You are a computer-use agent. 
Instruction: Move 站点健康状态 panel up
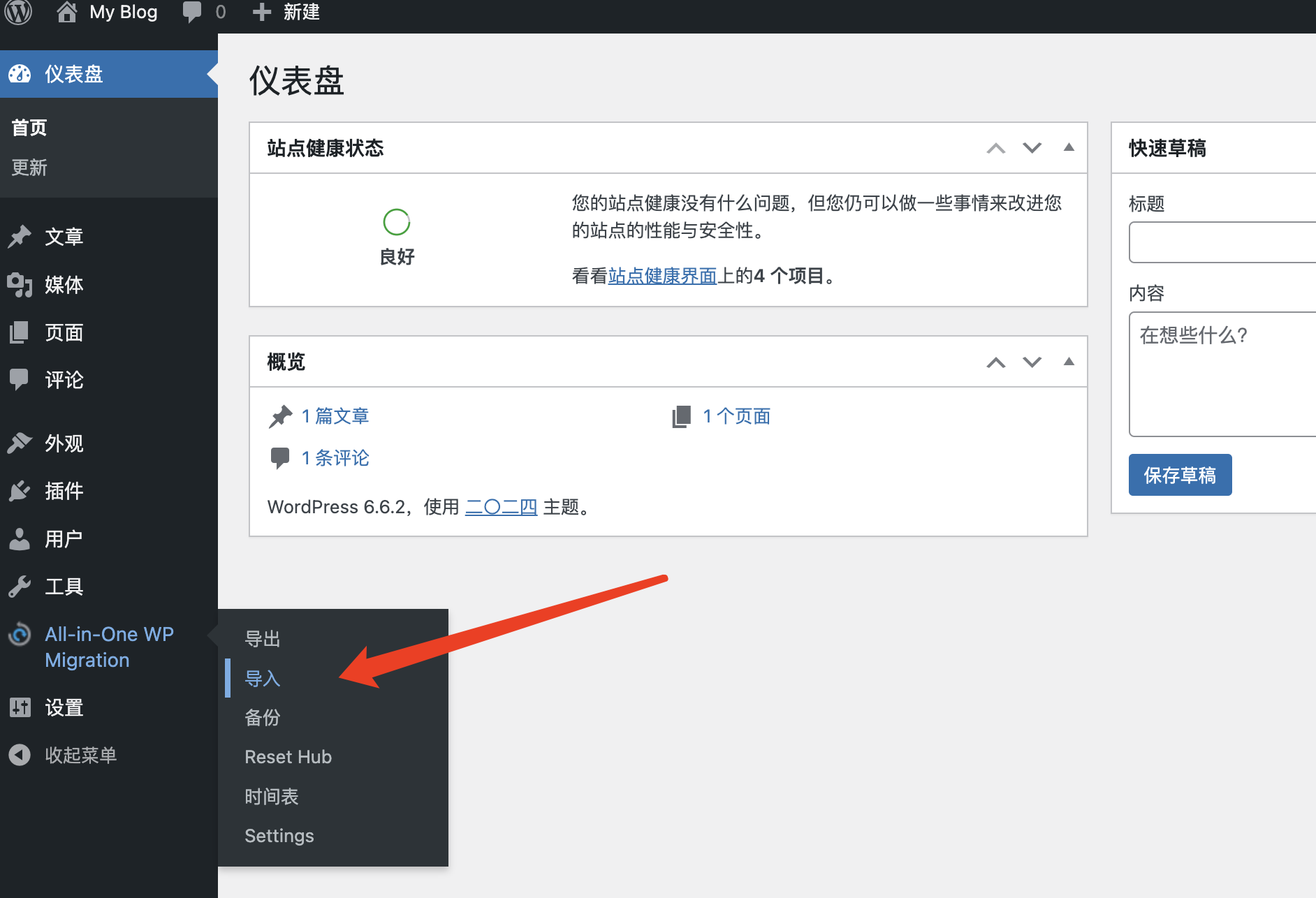click(x=996, y=148)
